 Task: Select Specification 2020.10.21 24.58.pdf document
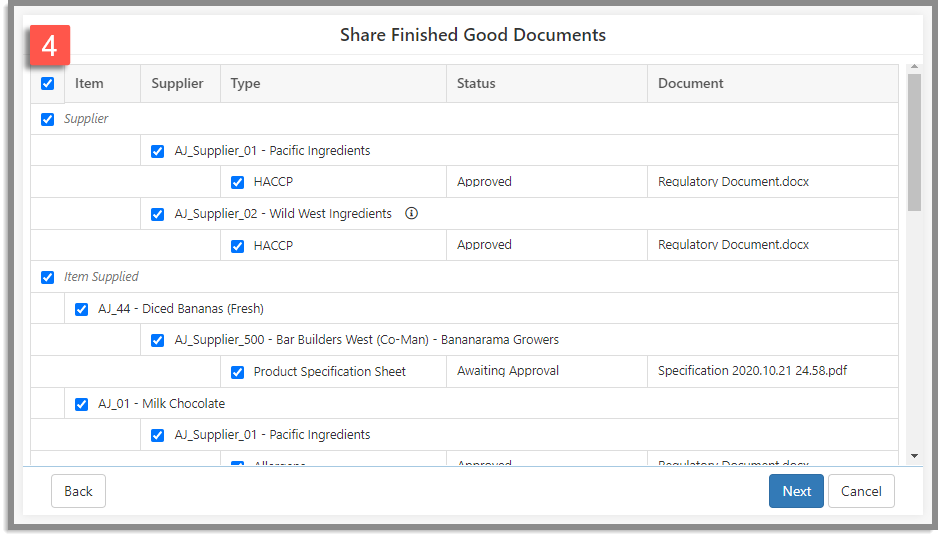click(x=753, y=370)
